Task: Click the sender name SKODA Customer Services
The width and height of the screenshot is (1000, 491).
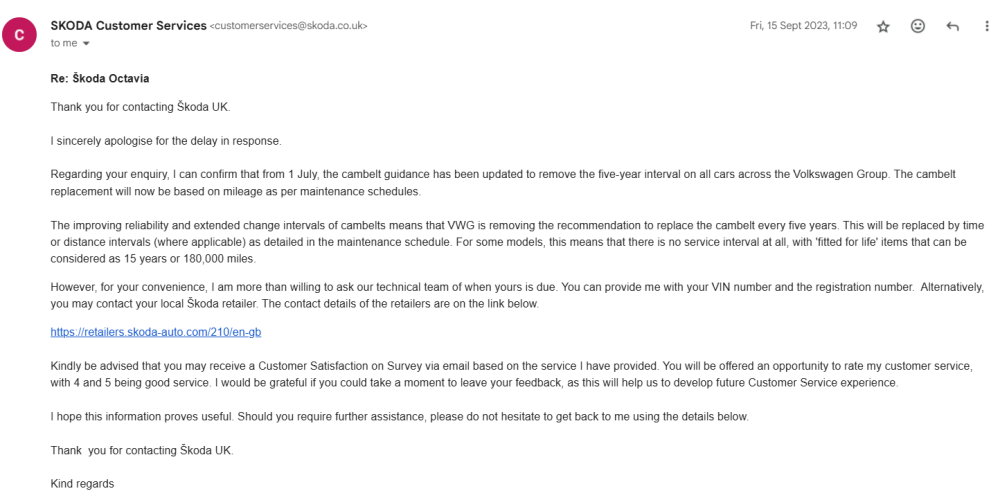Action: click(x=128, y=26)
